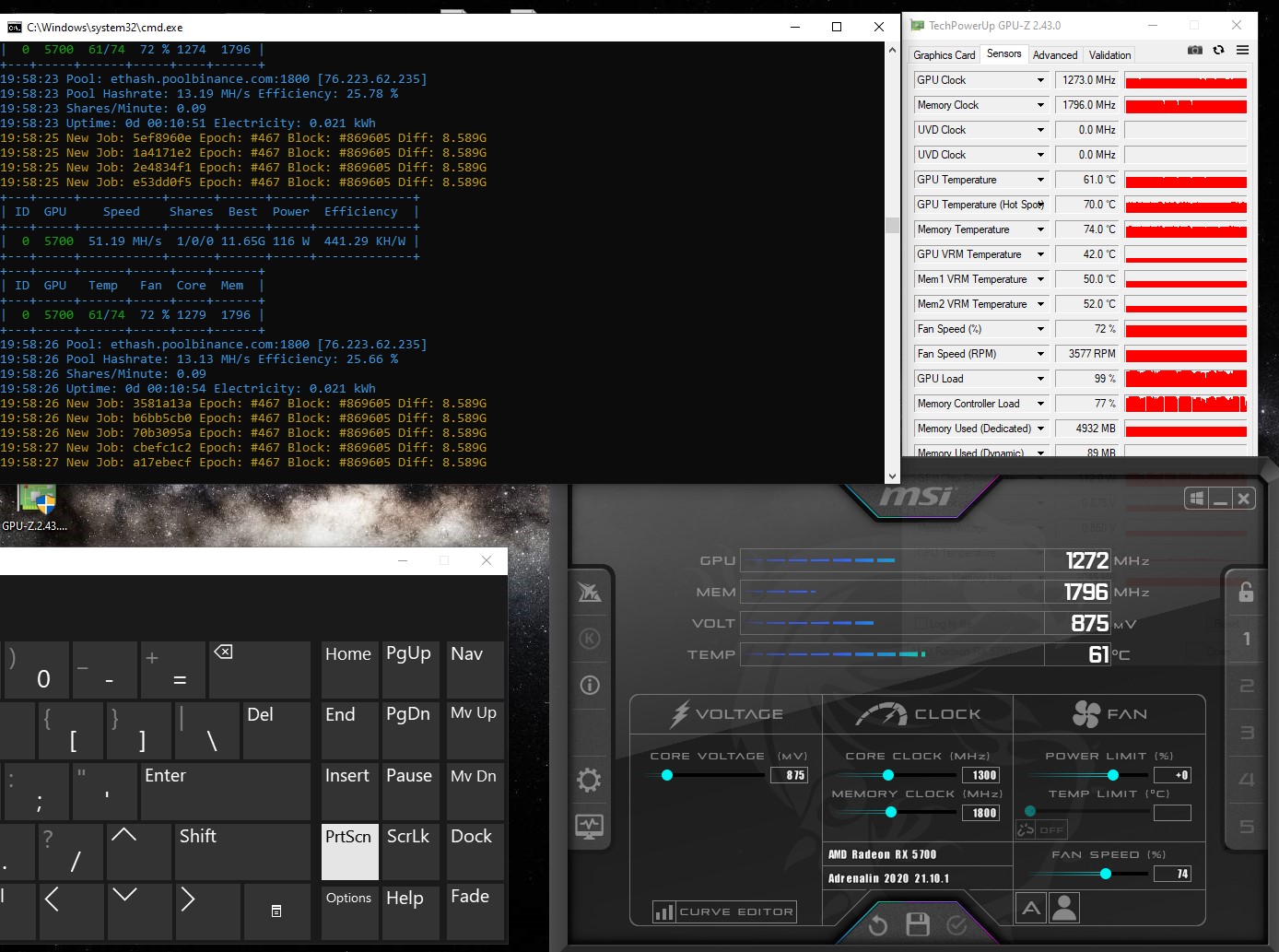Switch to GPU-Z Advanced tab
This screenshot has height=952, width=1279.
[x=1055, y=55]
